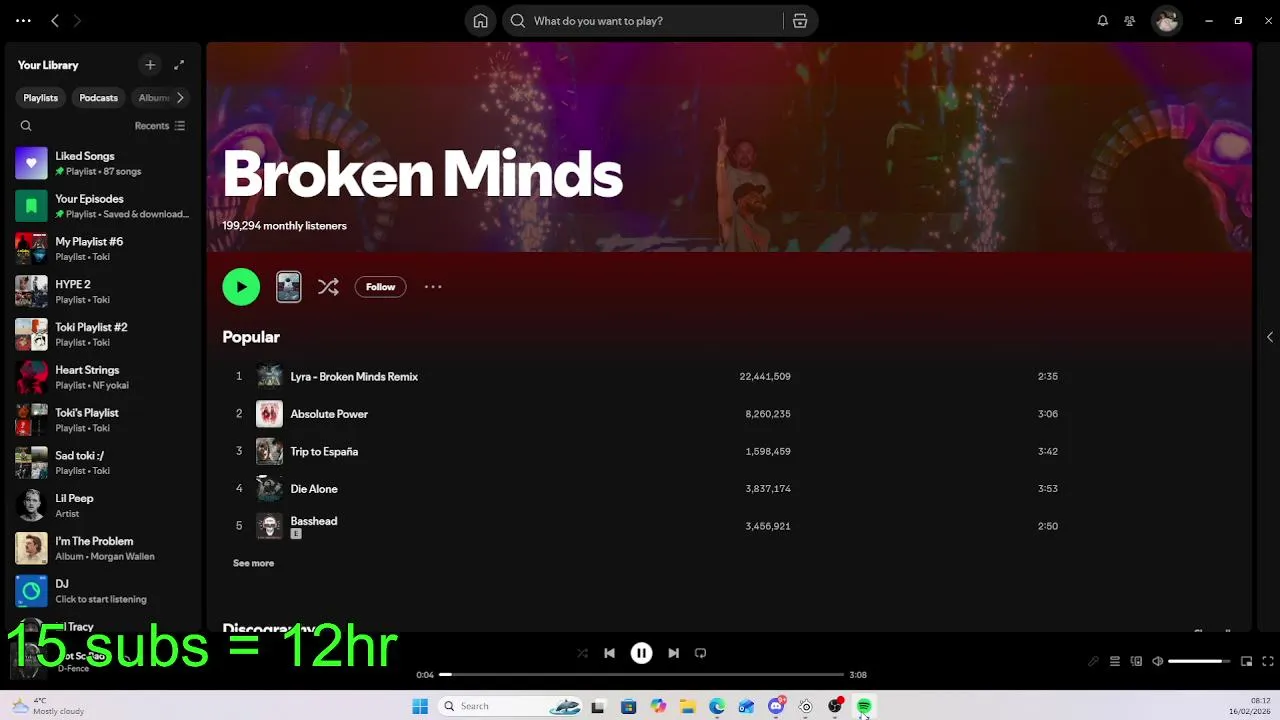The height and width of the screenshot is (720, 1280).
Task: Select the Podcasts filter chip
Action: pos(99,98)
